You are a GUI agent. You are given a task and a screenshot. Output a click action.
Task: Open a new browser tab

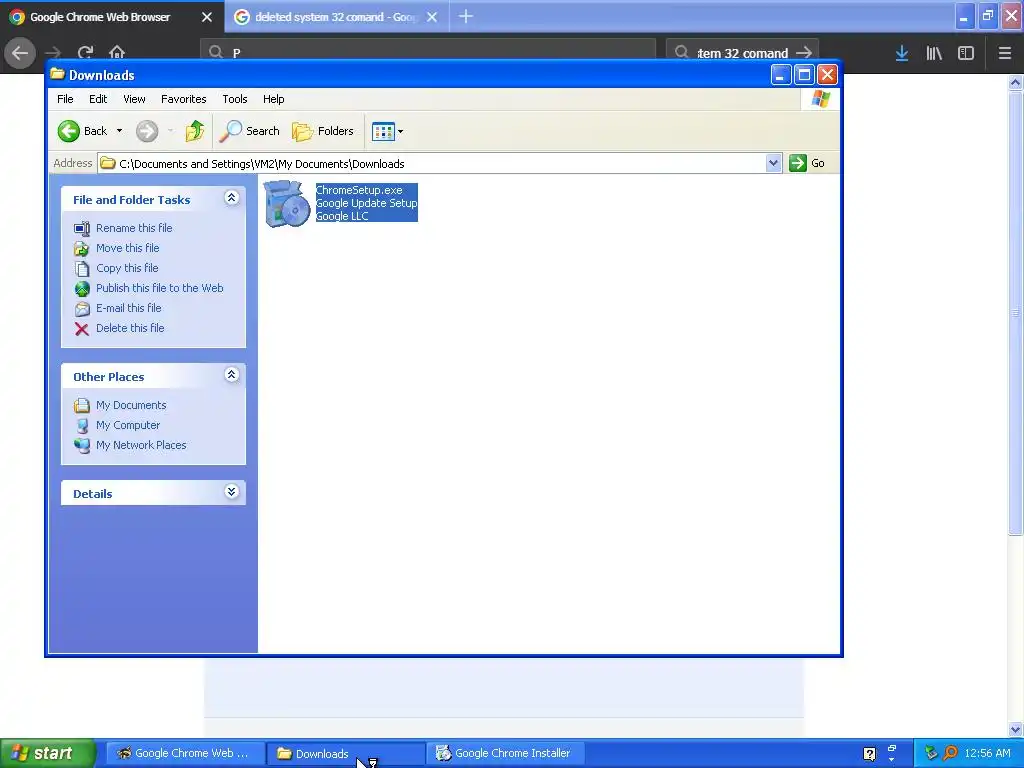coord(466,17)
